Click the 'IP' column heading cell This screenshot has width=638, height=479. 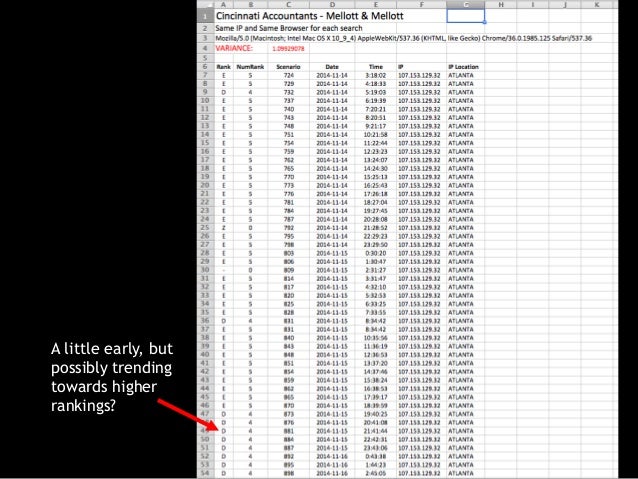(x=421, y=67)
